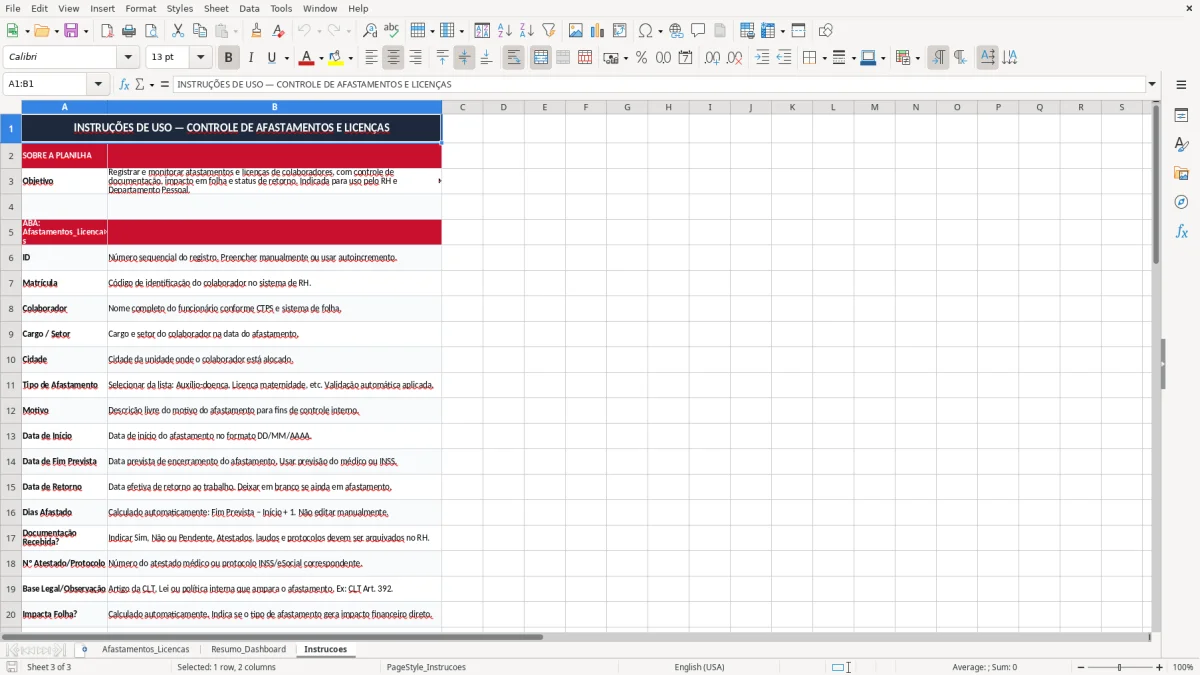Open the sidebar Properties panel icon
This screenshot has width=1200, height=675.
(x=1181, y=115)
